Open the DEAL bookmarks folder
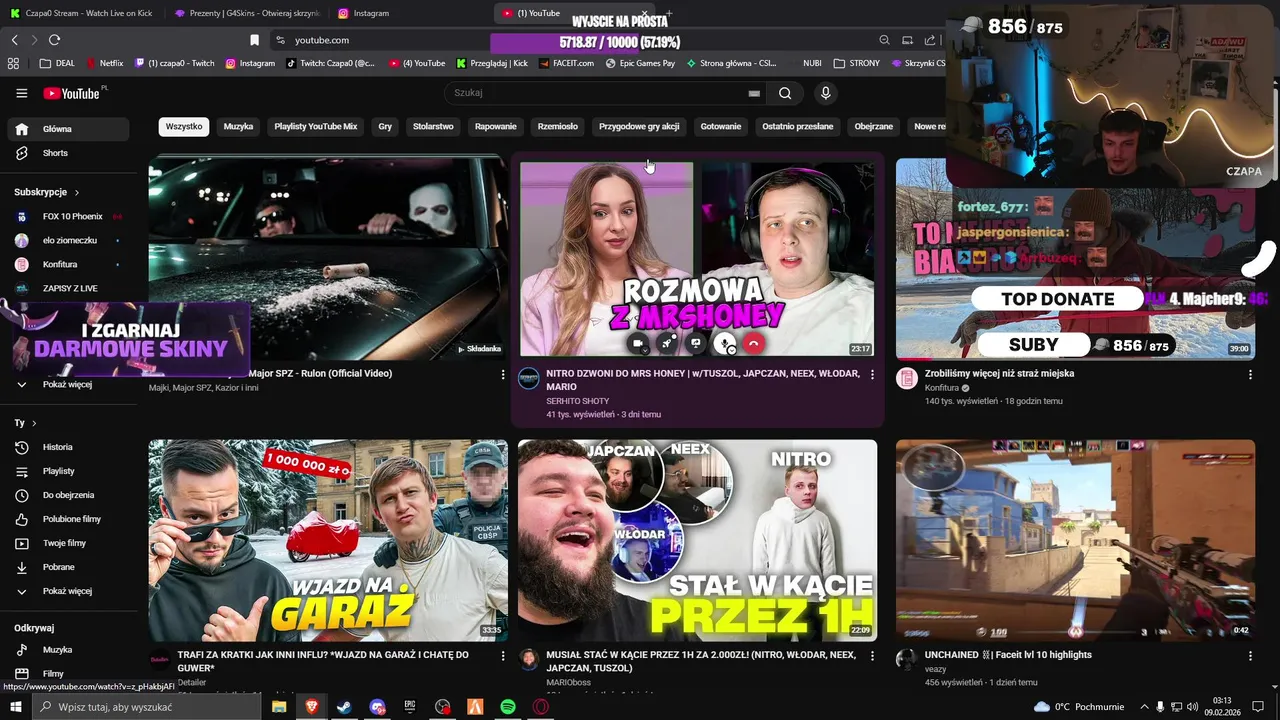Screen dimensions: 1280x720 (57, 63)
